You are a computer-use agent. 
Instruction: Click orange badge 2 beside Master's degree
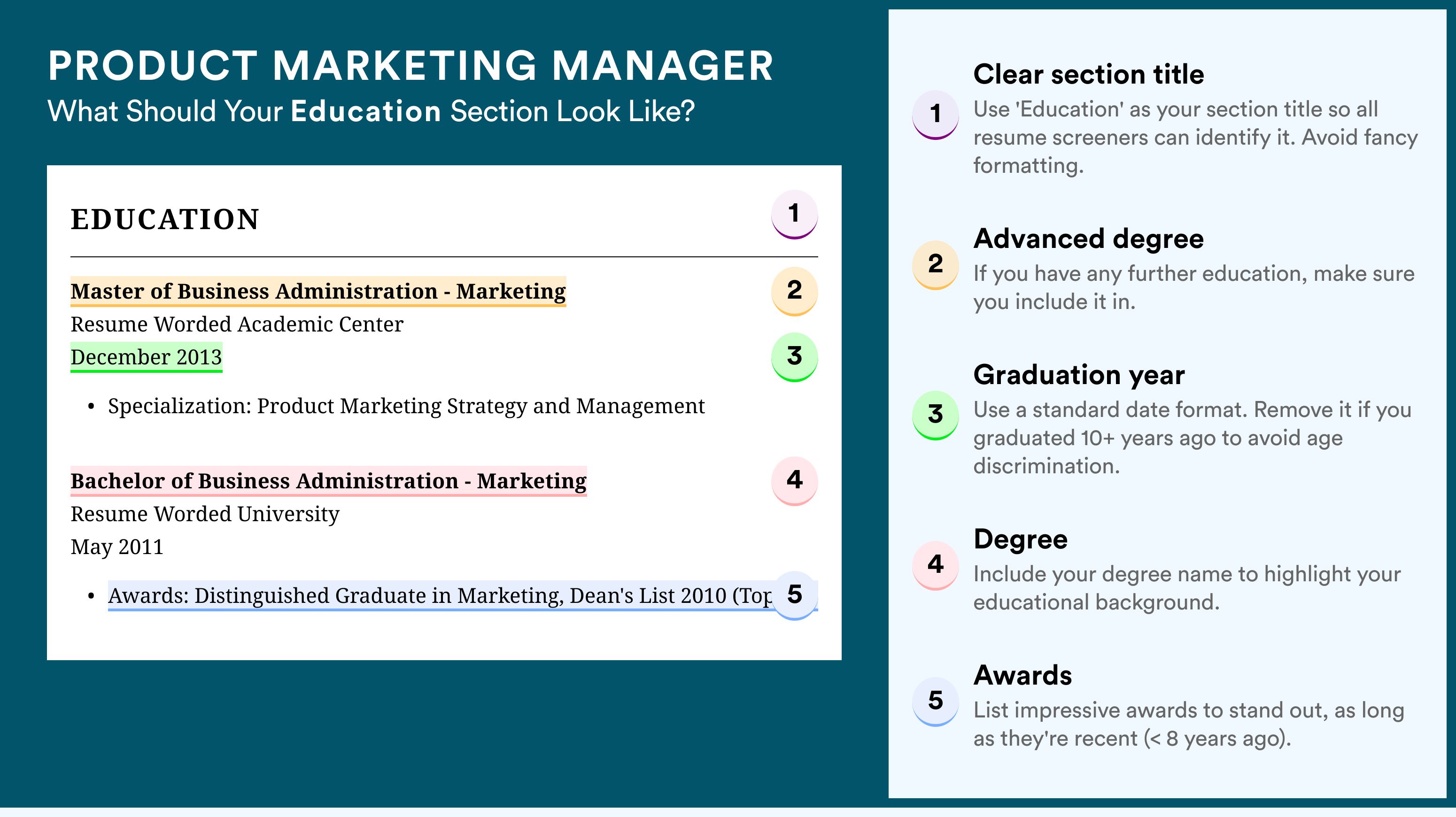click(794, 291)
